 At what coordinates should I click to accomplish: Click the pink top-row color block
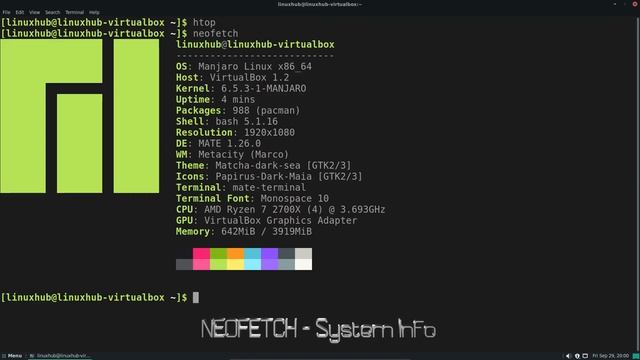(201, 253)
